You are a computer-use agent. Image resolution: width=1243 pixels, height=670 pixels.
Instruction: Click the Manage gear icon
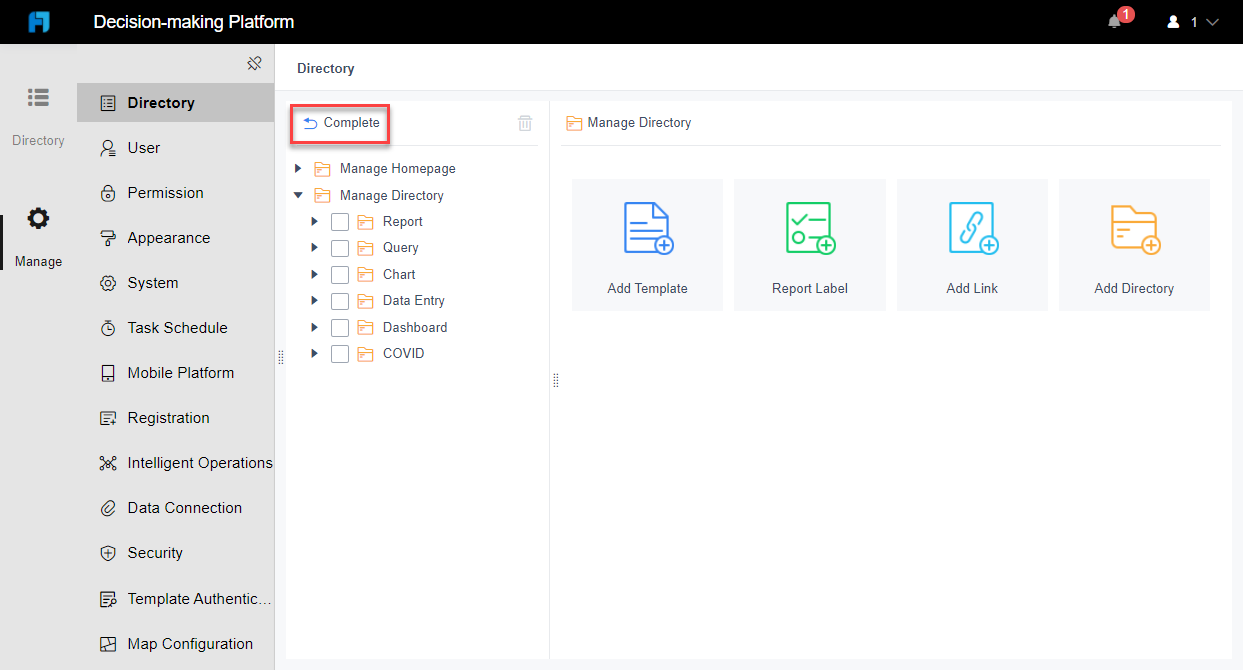[38, 218]
